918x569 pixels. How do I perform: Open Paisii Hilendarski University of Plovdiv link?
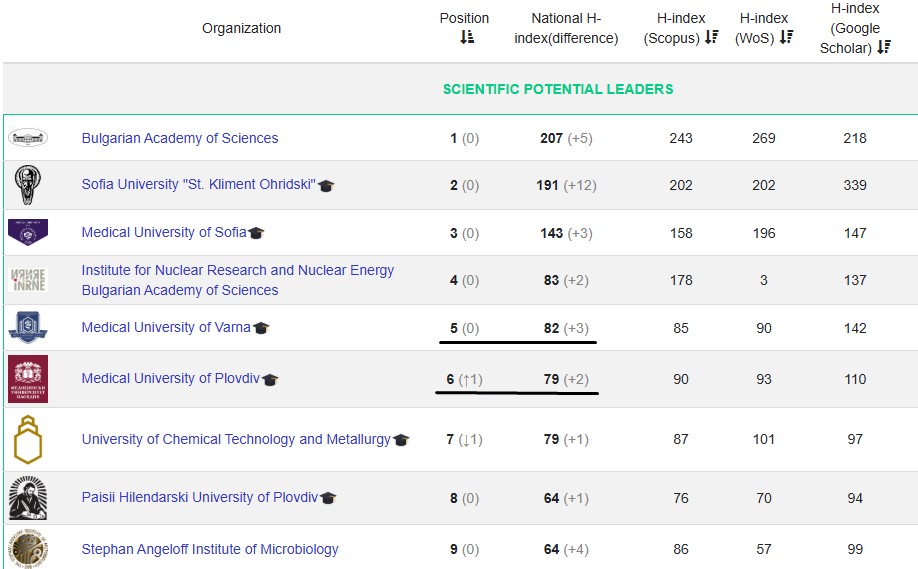200,497
